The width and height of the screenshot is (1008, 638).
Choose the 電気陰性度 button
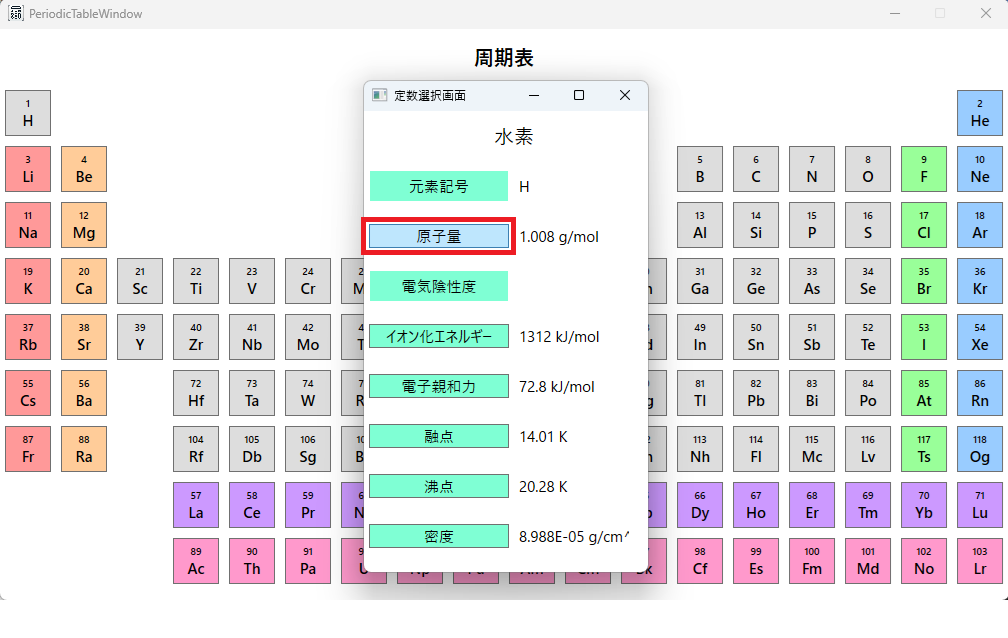tap(438, 286)
